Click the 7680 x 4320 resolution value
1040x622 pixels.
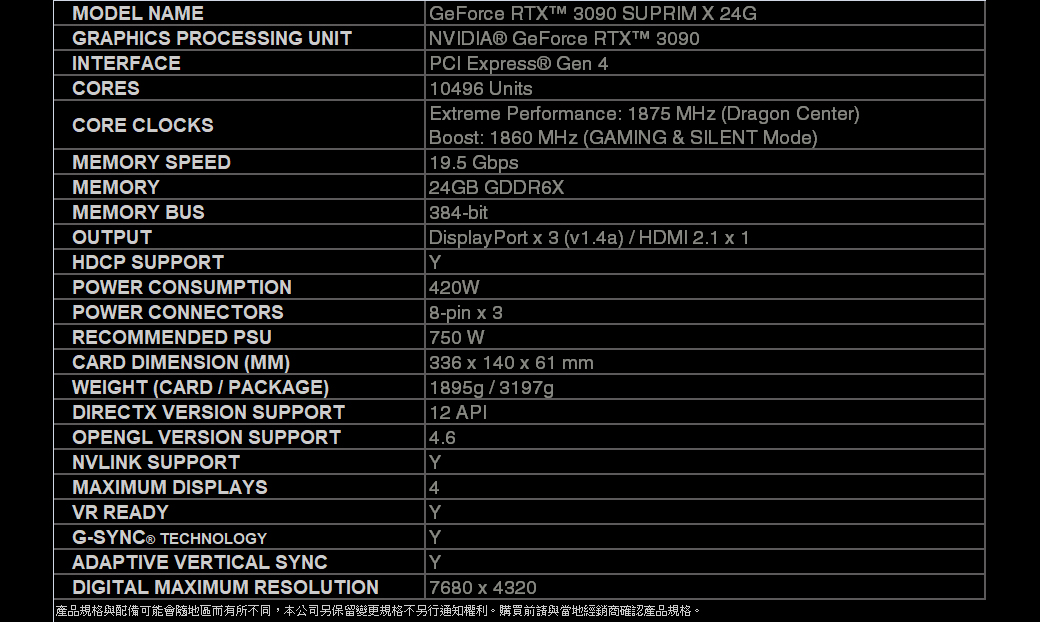(x=482, y=588)
